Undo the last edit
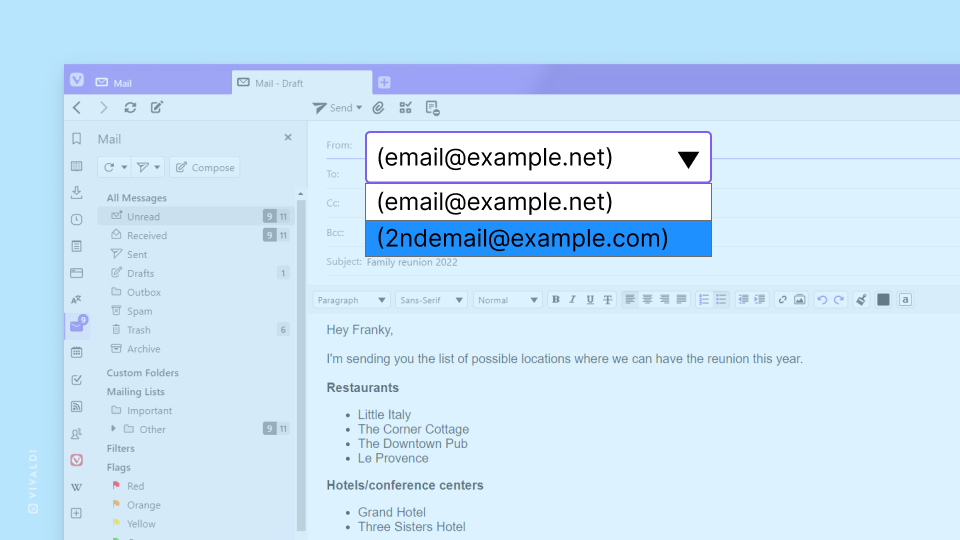 (822, 299)
